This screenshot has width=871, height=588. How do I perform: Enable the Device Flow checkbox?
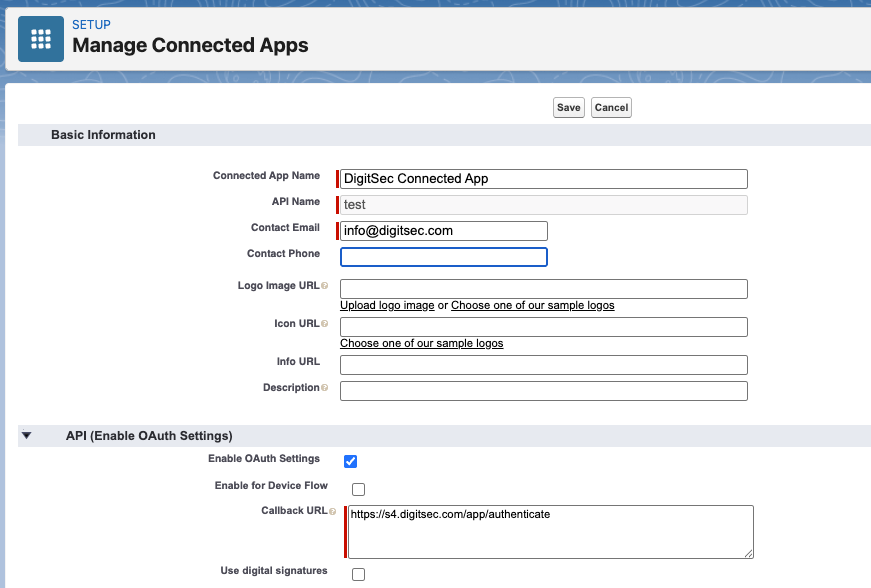(x=358, y=489)
